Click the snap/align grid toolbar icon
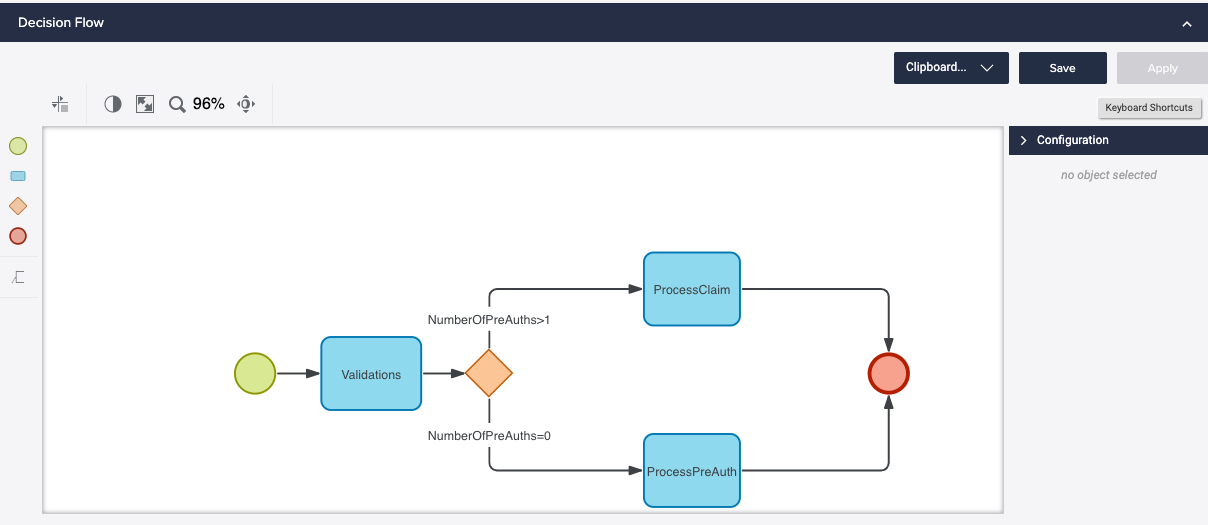1208x525 pixels. pos(60,104)
